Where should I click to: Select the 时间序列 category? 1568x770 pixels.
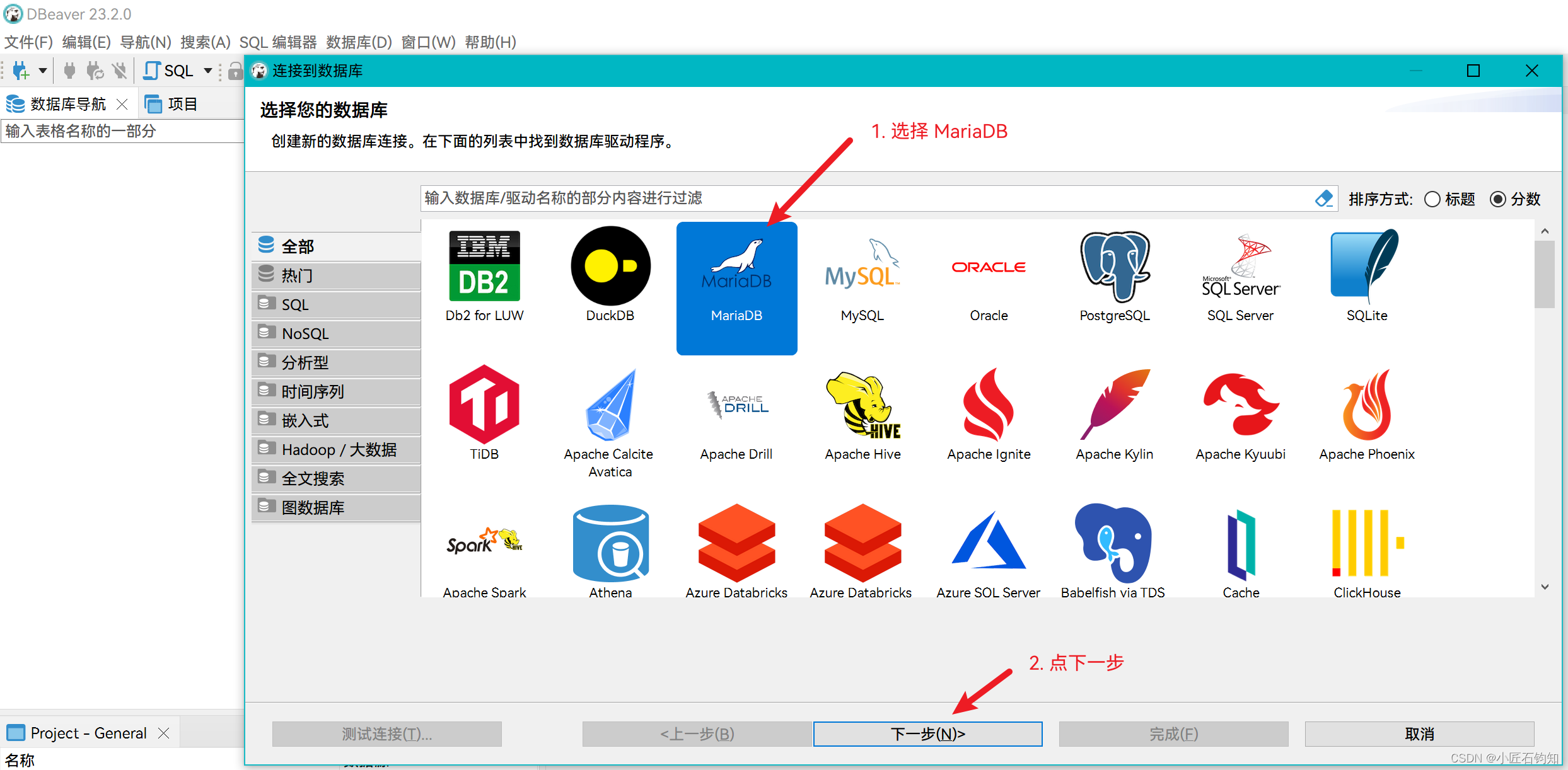336,391
